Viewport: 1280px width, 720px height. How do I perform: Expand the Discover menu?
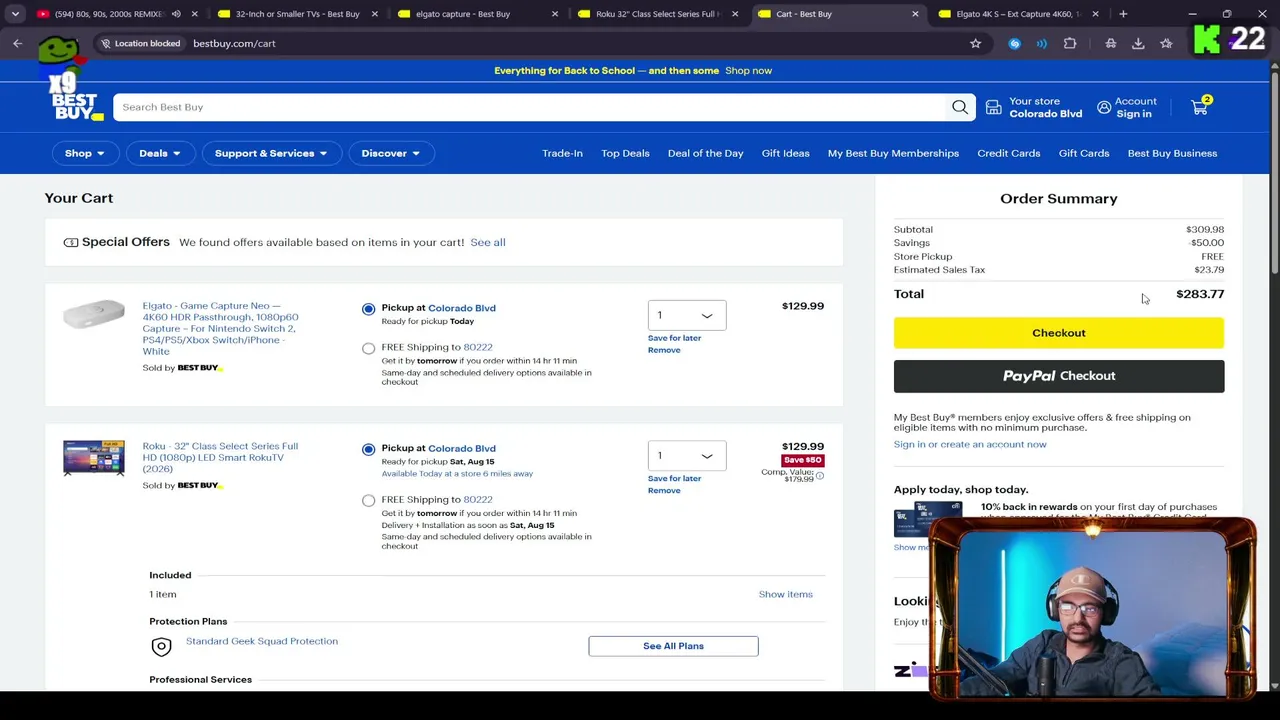[391, 153]
